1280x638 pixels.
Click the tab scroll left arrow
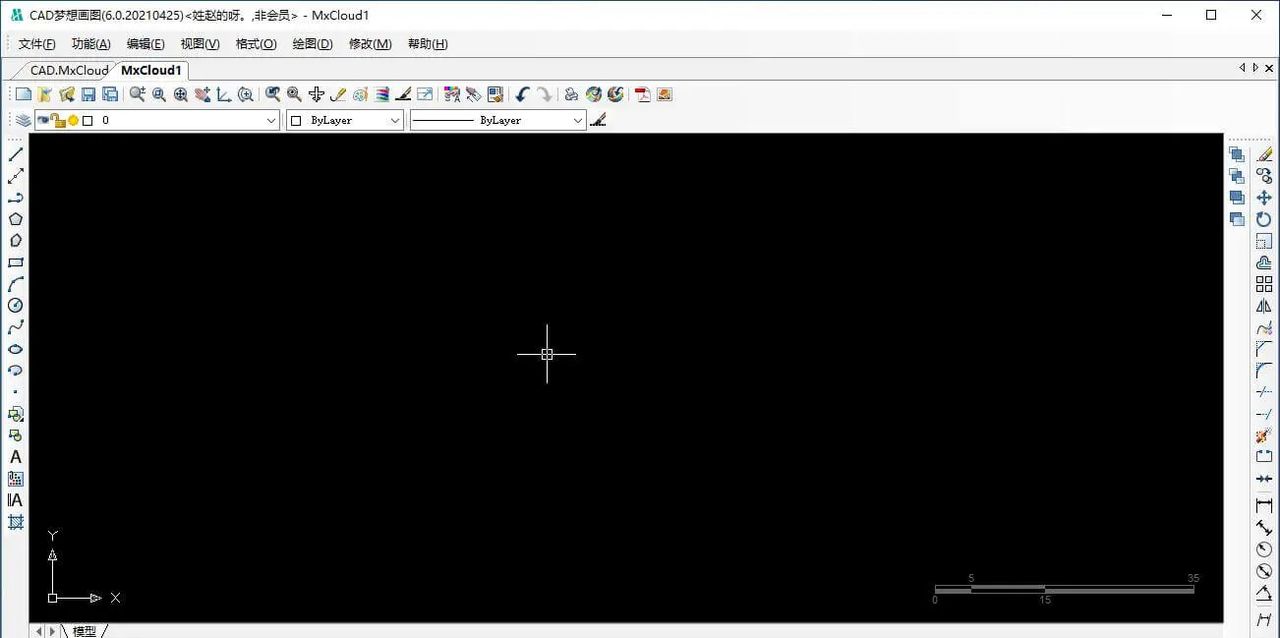coord(1242,68)
